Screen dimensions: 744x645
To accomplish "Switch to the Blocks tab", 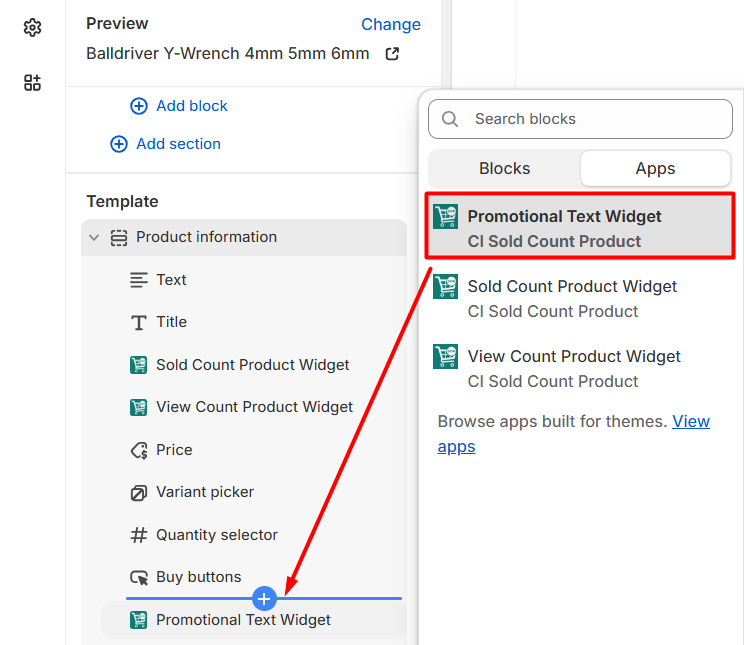I will pos(504,169).
